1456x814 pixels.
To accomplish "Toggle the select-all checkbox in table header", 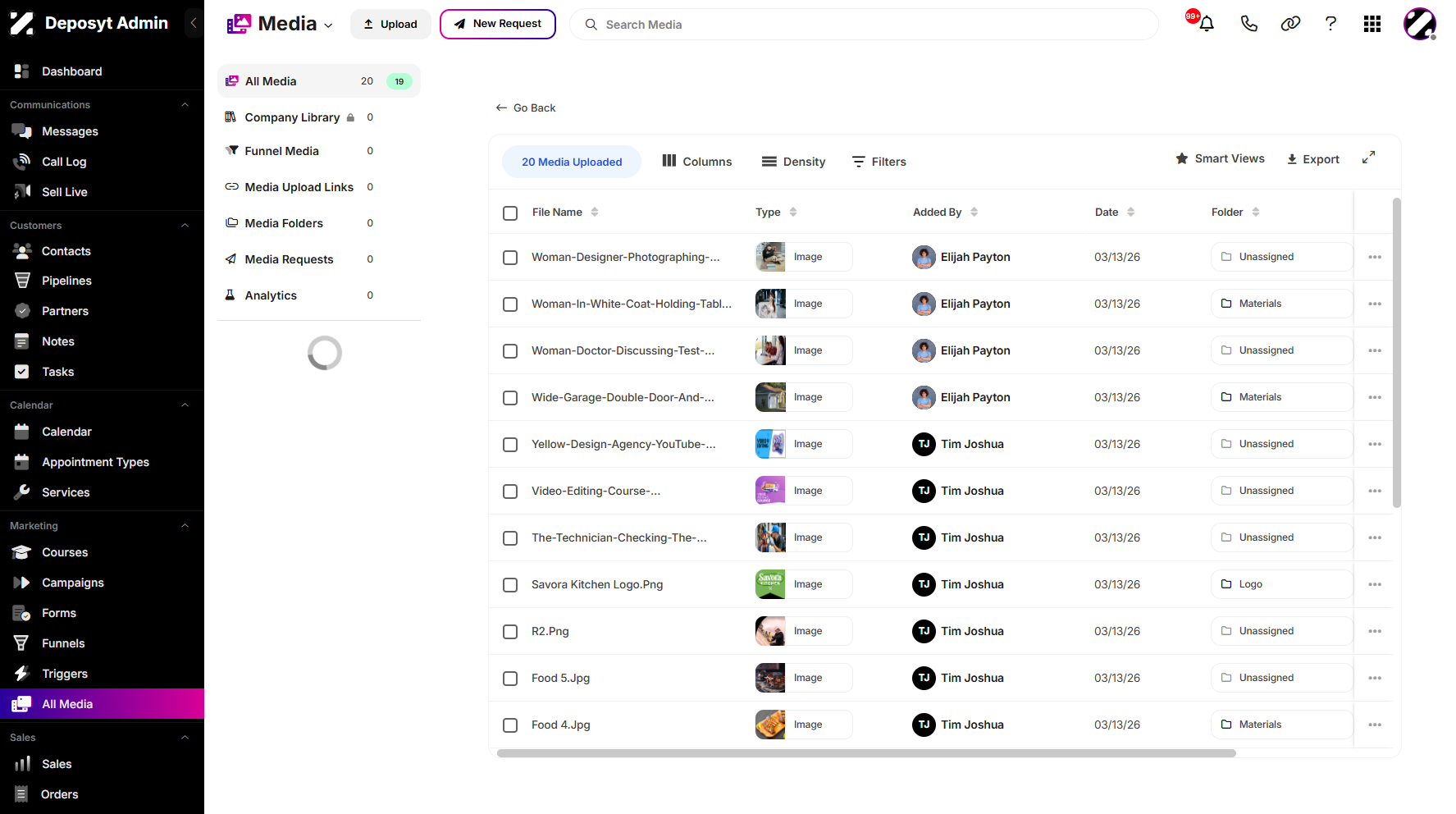I will pos(510,213).
